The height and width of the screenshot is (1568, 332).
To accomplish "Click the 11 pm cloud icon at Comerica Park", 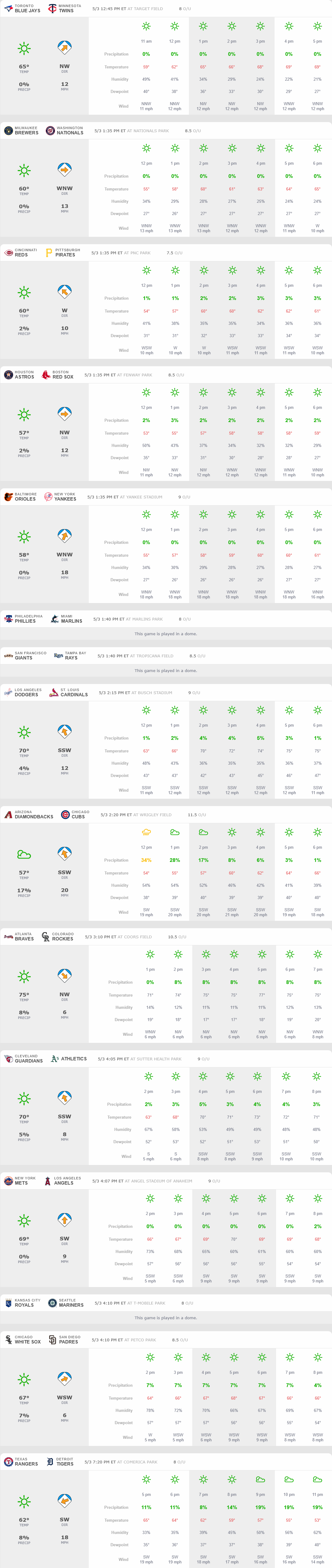I will [317, 1479].
